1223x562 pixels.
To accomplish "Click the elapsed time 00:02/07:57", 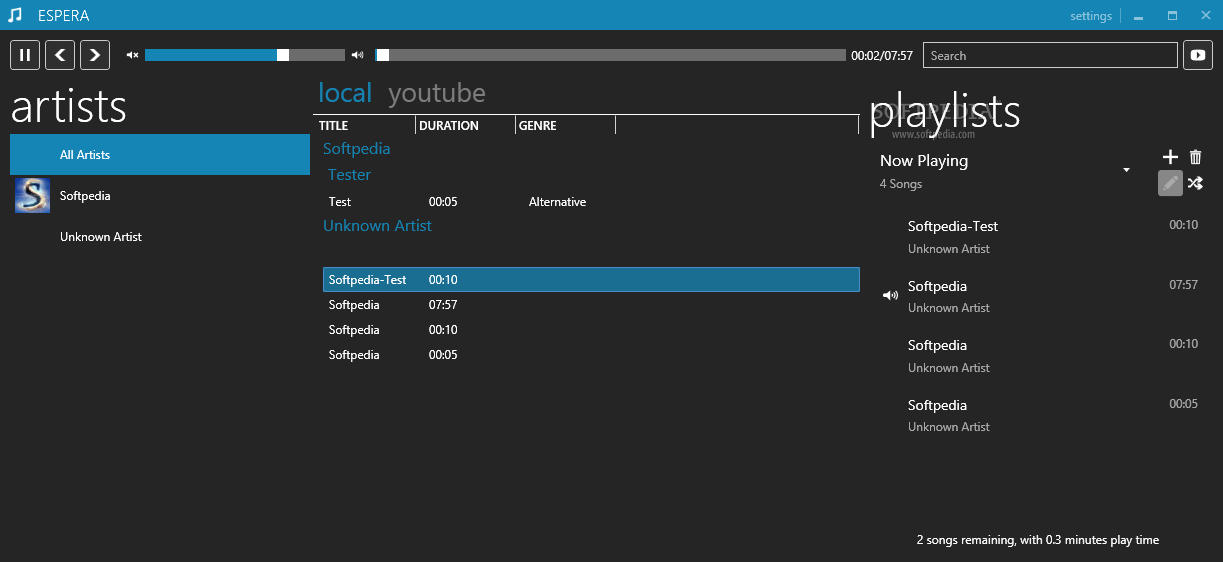I will pos(882,56).
